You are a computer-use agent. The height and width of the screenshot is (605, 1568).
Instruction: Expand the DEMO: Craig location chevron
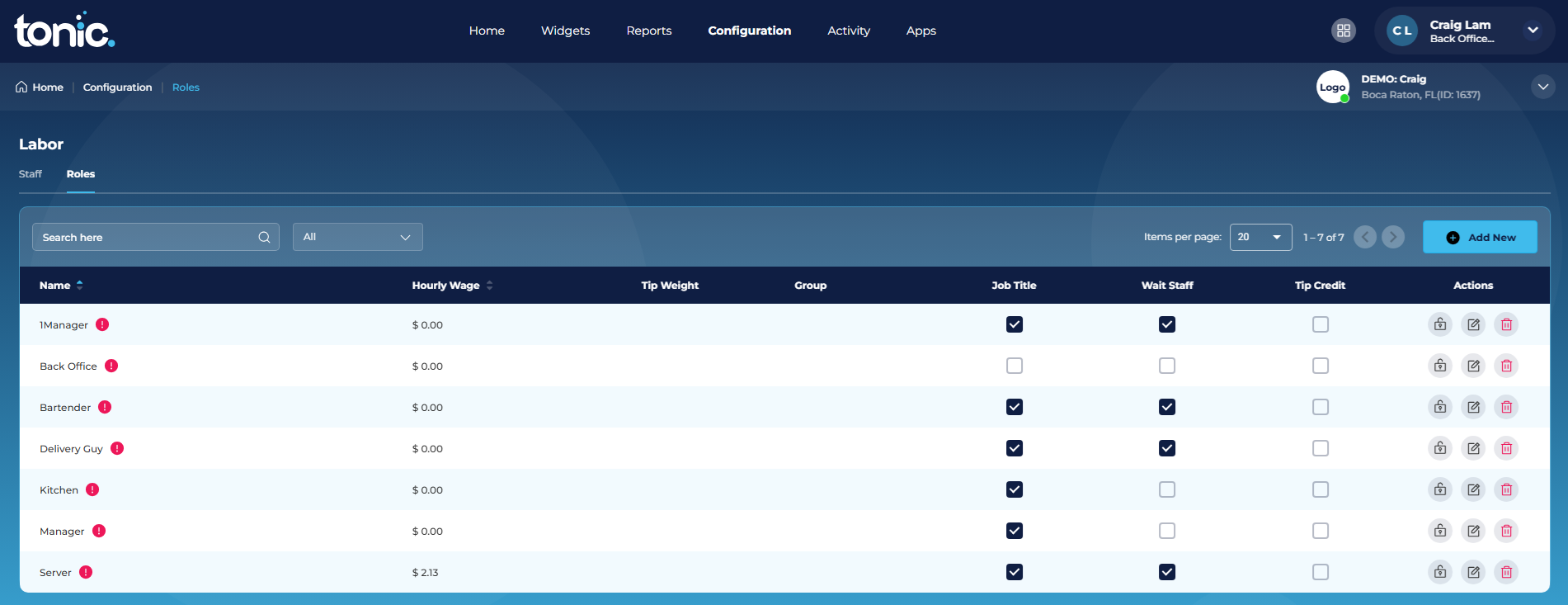(1543, 87)
